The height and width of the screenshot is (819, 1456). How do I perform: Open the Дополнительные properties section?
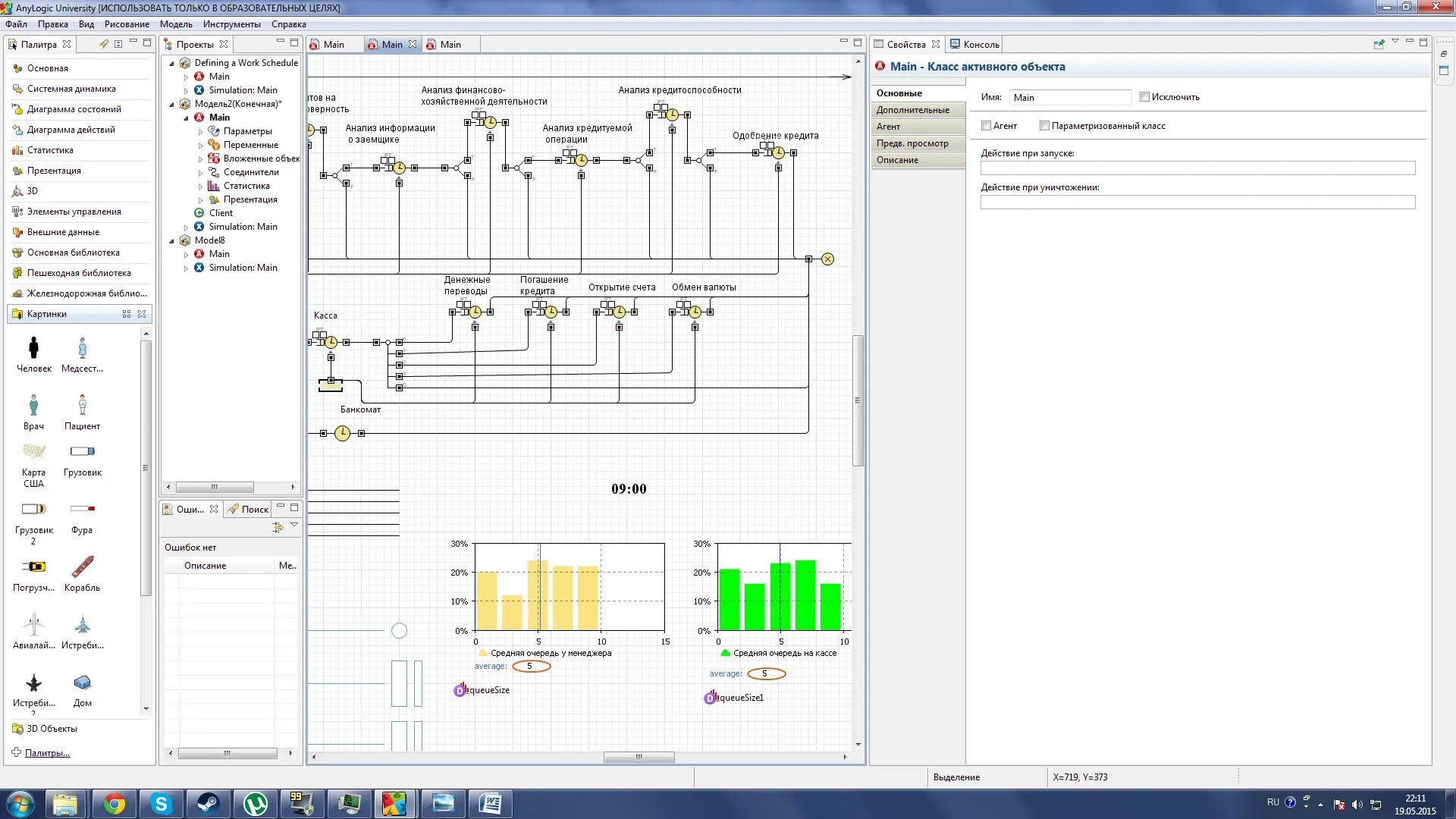coord(913,110)
